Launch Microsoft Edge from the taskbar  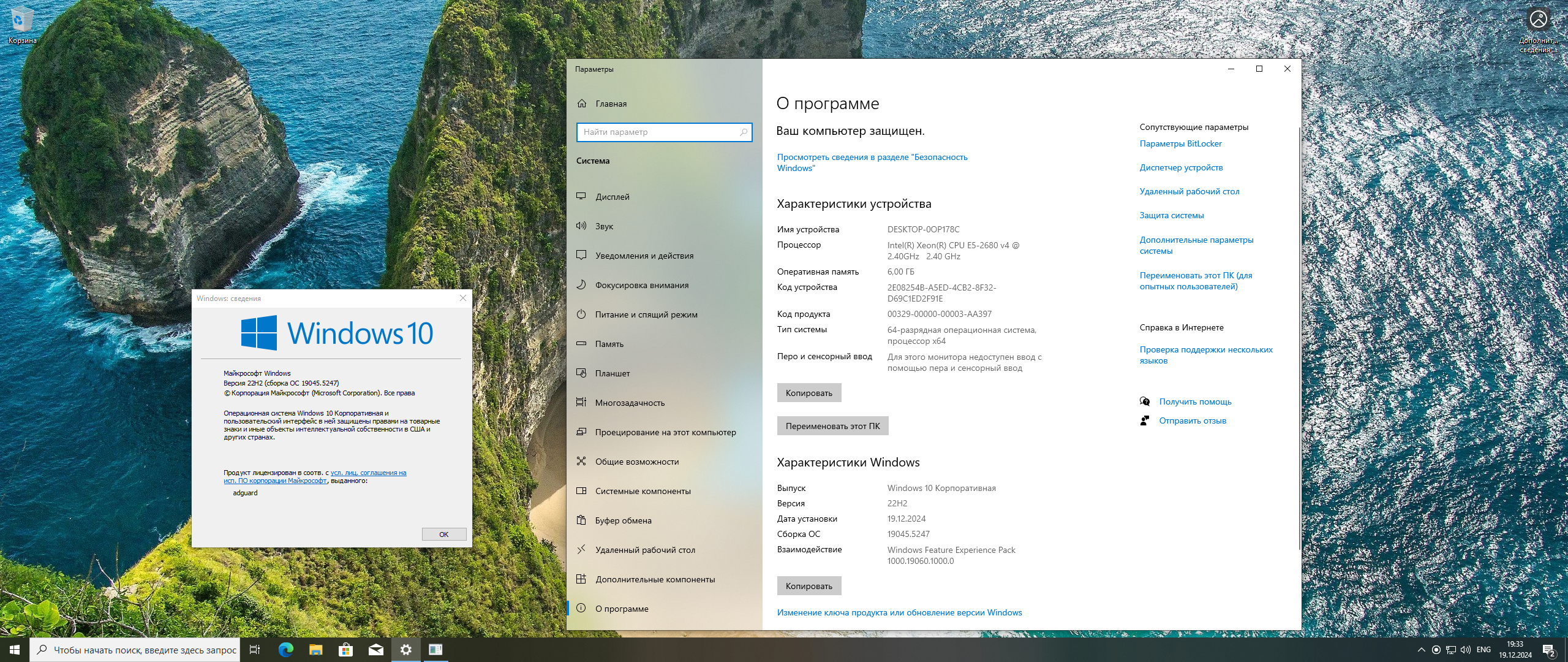pyautogui.click(x=285, y=650)
